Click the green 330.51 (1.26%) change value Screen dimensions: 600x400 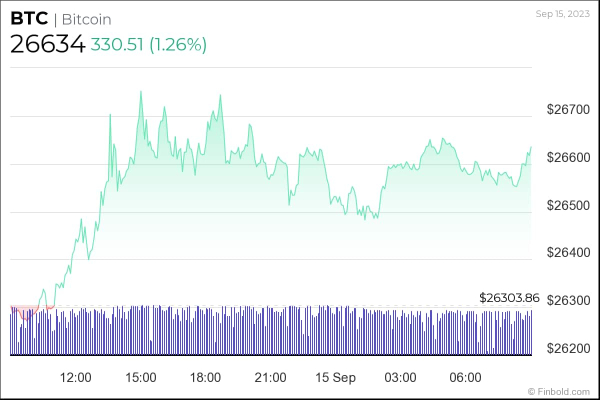148,45
